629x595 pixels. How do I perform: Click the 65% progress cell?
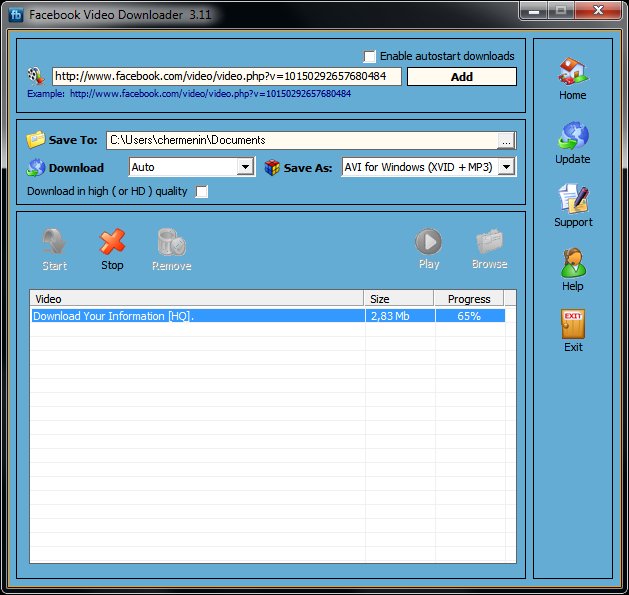point(470,316)
